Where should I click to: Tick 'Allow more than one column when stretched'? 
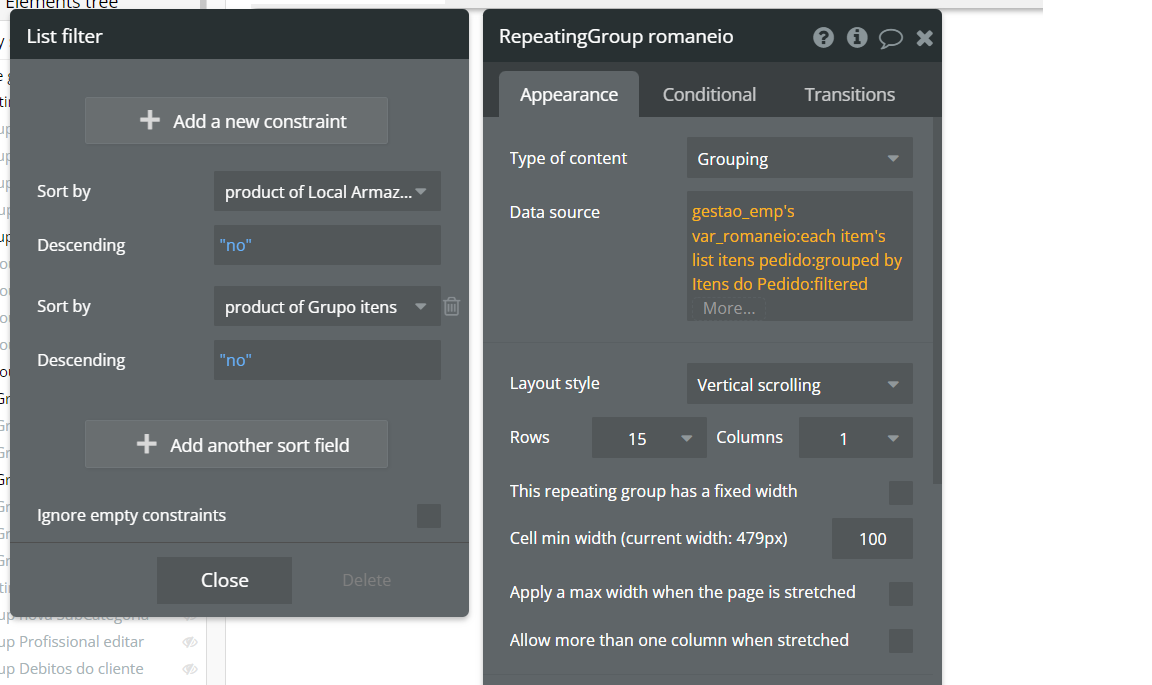point(900,641)
